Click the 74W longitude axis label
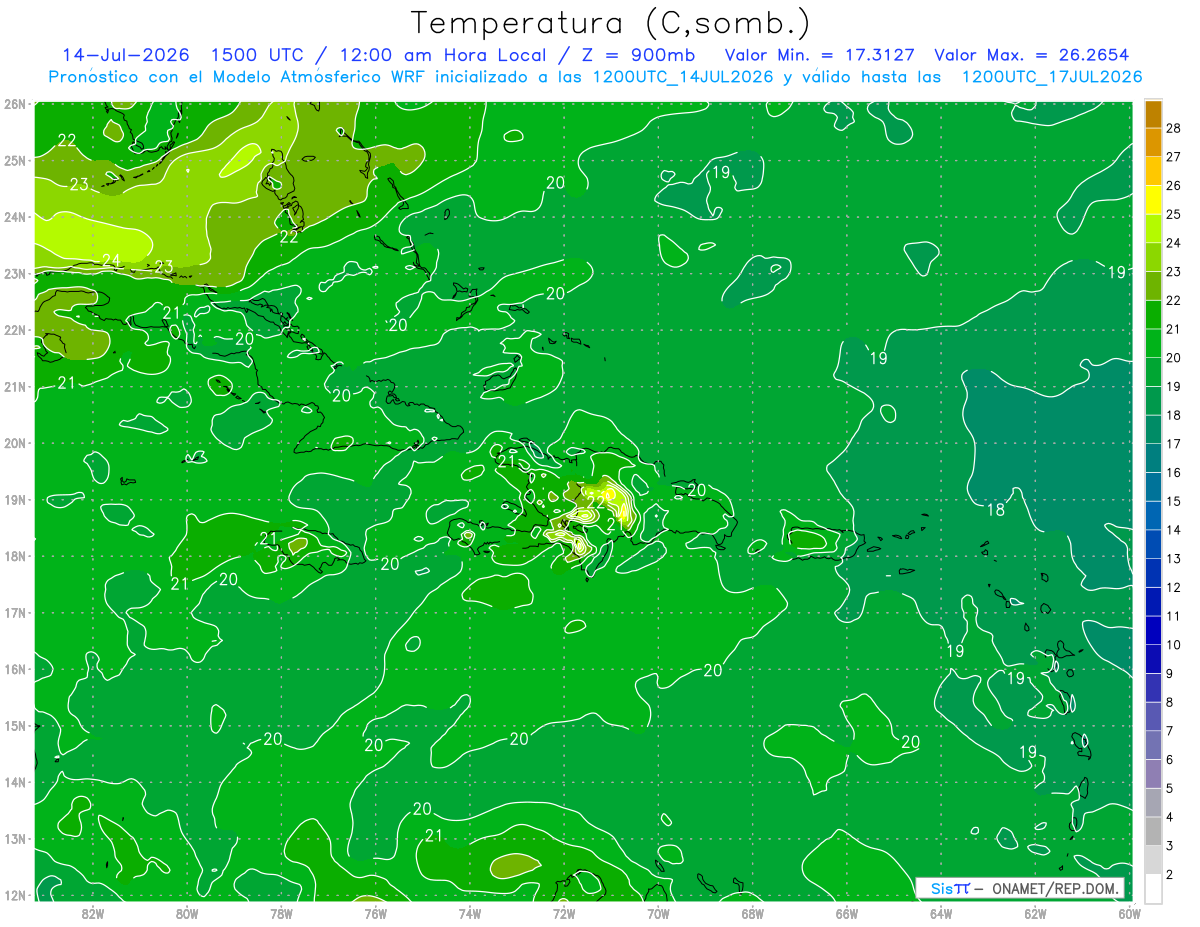This screenshot has height=927, width=1200. click(469, 914)
